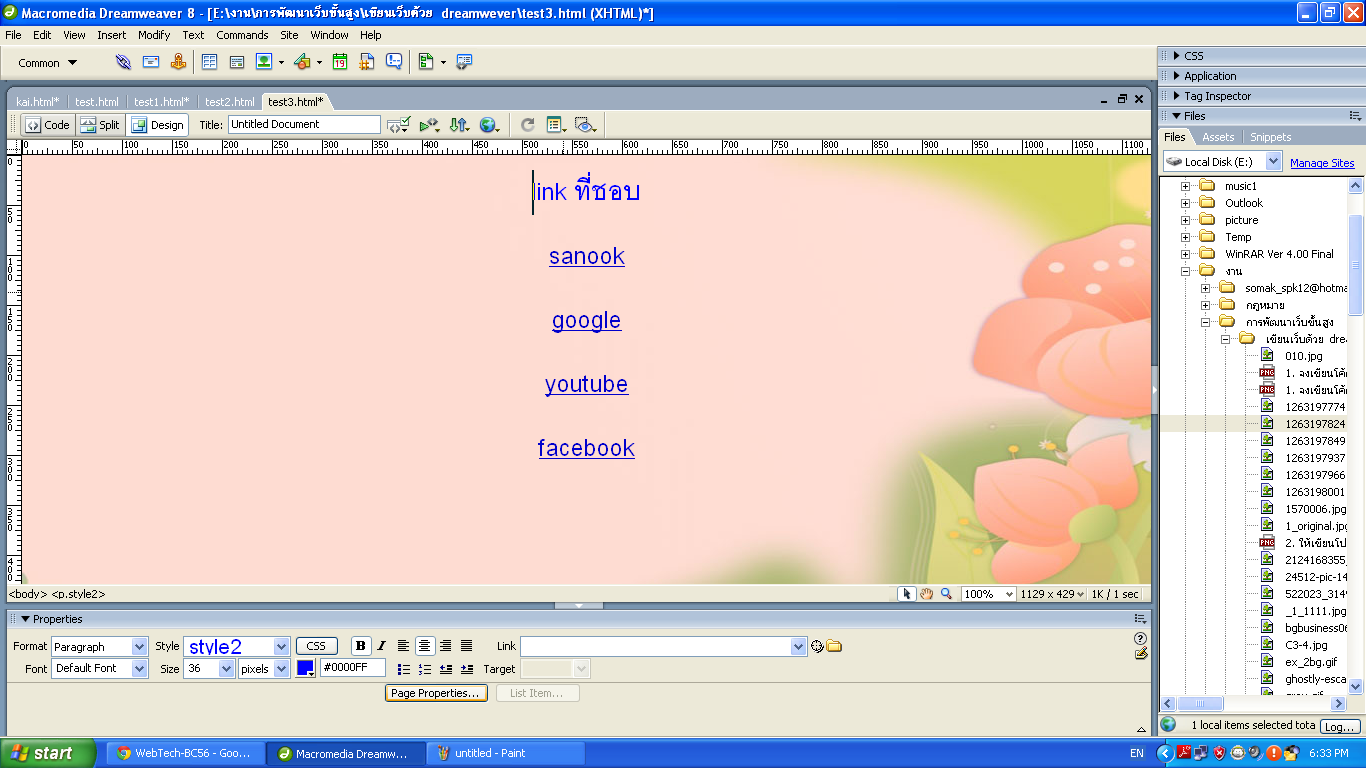Open the File Management arrows icon

(459, 125)
